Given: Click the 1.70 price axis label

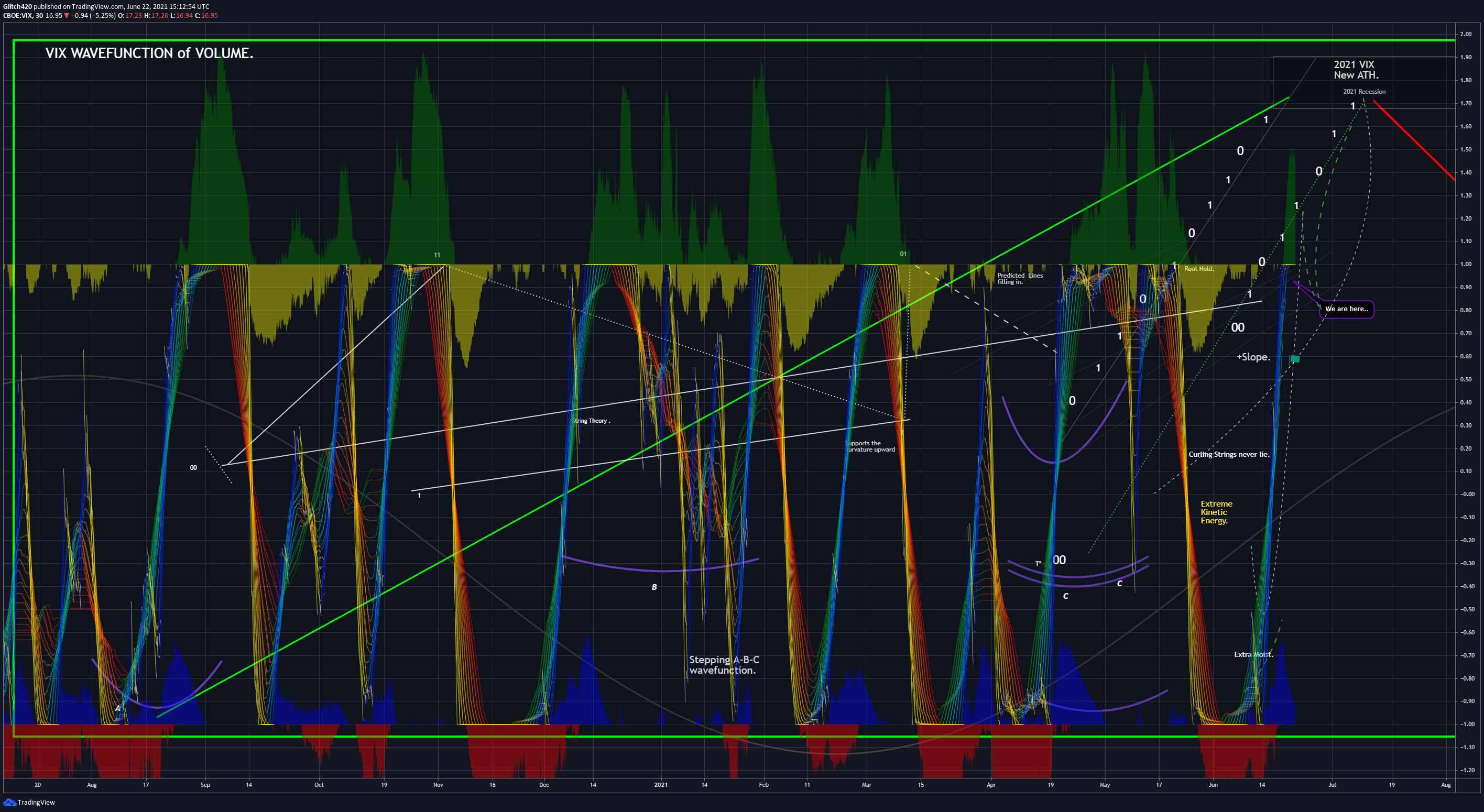Looking at the screenshot, I should coord(1466,103).
